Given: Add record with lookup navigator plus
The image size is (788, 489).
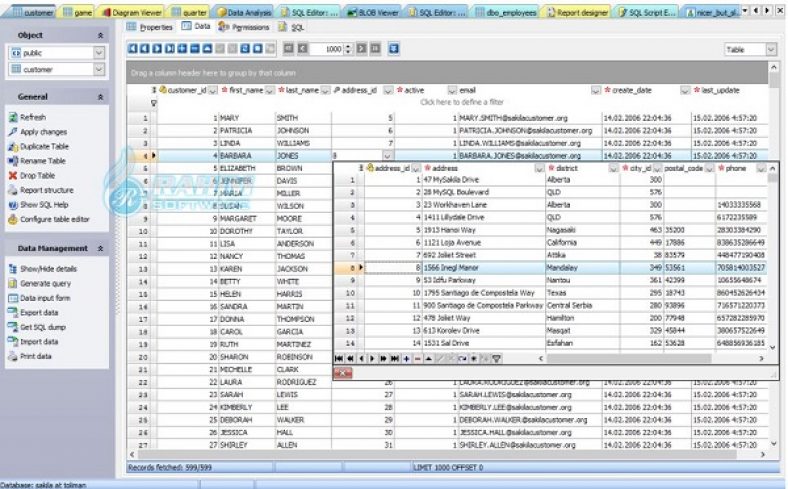Looking at the screenshot, I should pyautogui.click(x=406, y=359).
